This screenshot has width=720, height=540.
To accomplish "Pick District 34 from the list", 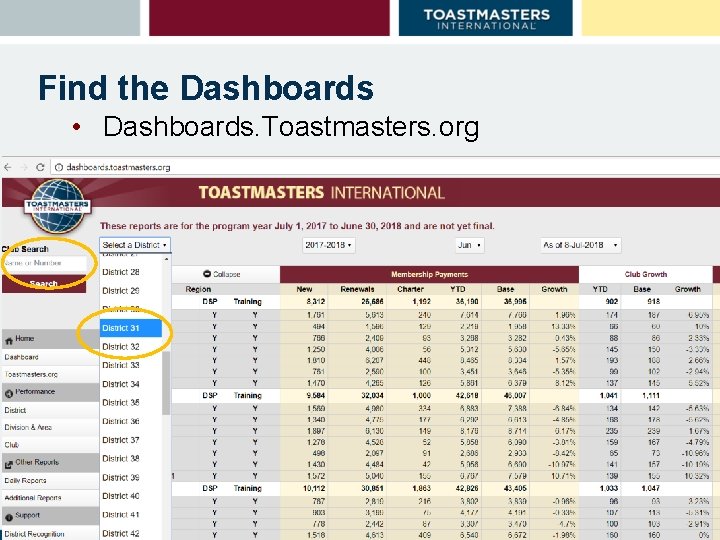I will click(x=131, y=384).
